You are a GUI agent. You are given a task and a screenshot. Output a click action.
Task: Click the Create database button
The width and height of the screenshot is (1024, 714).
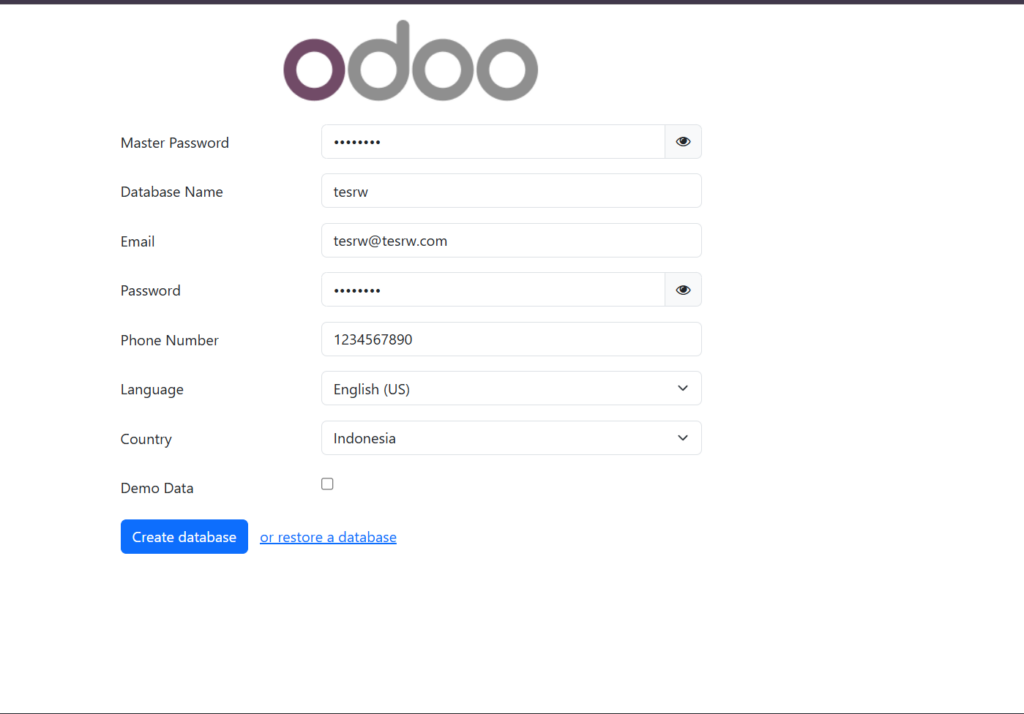pyautogui.click(x=184, y=536)
